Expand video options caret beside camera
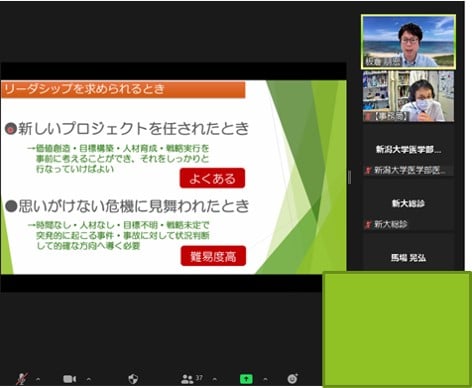 [89, 379]
